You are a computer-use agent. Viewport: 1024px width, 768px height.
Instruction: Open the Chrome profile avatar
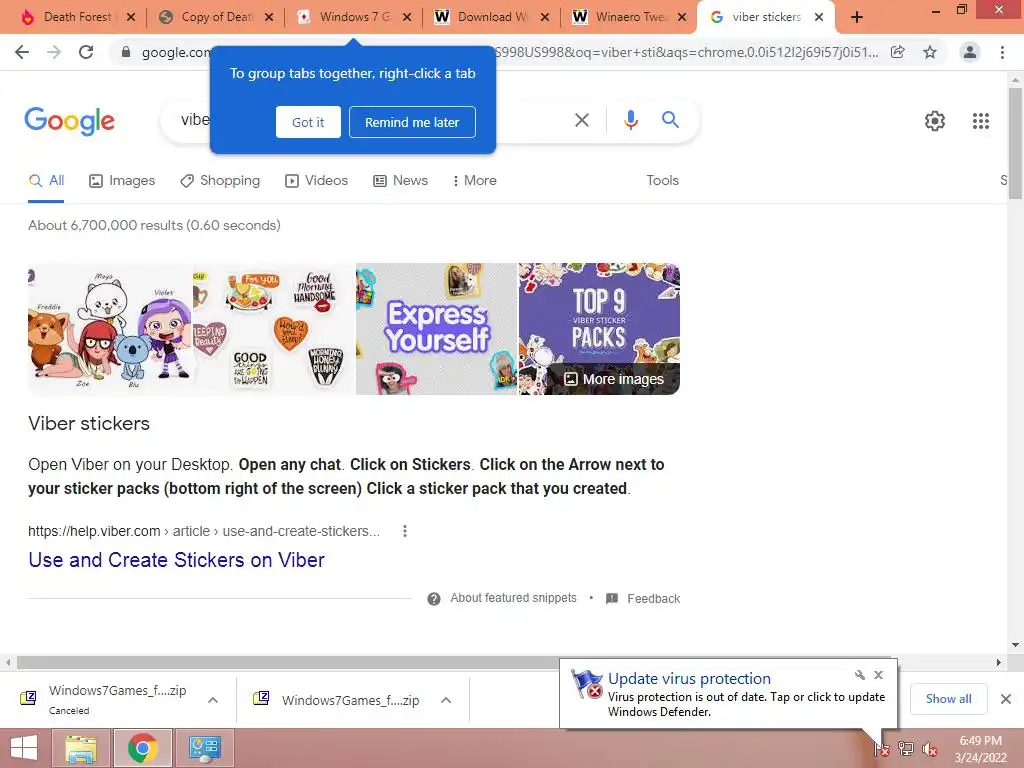click(970, 52)
